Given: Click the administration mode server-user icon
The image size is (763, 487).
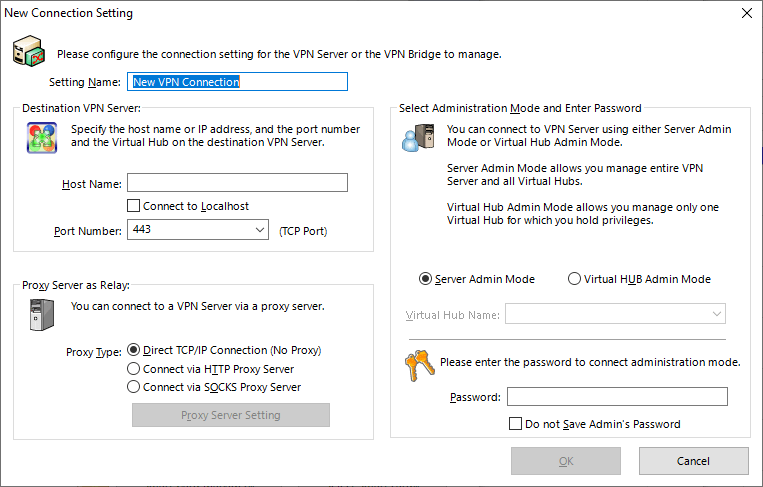Looking at the screenshot, I should pyautogui.click(x=416, y=136).
